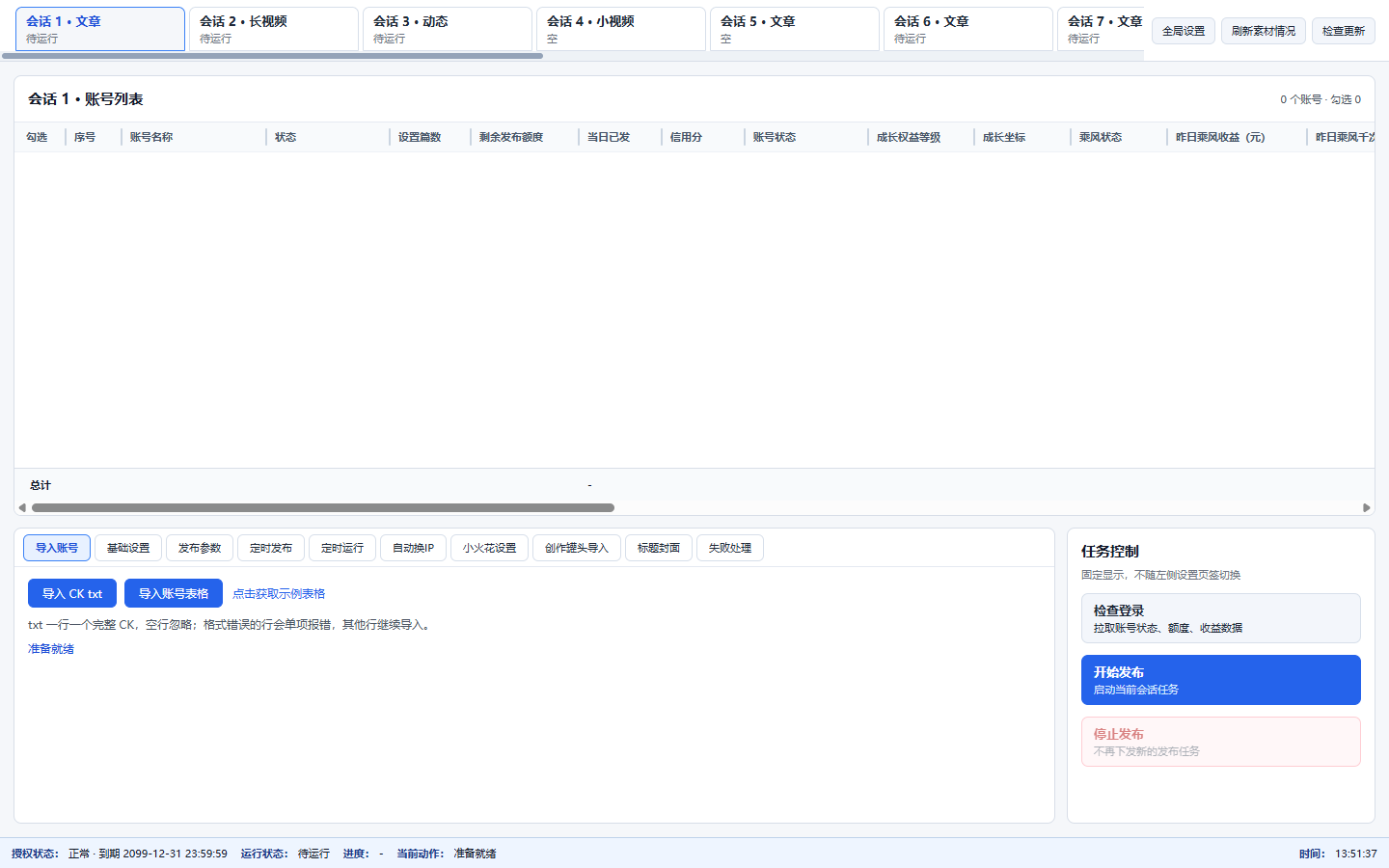Viewport: 1389px width, 868px height.
Task: Click the 导入账号表格 button
Action: pyautogui.click(x=174, y=593)
